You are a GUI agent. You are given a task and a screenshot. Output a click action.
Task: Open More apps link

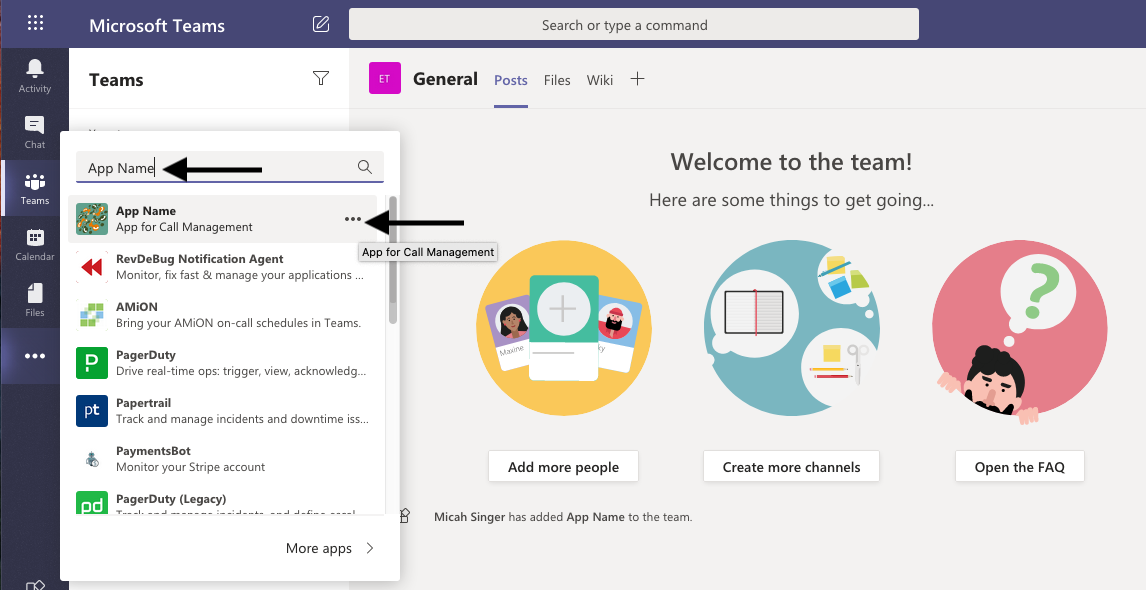319,548
